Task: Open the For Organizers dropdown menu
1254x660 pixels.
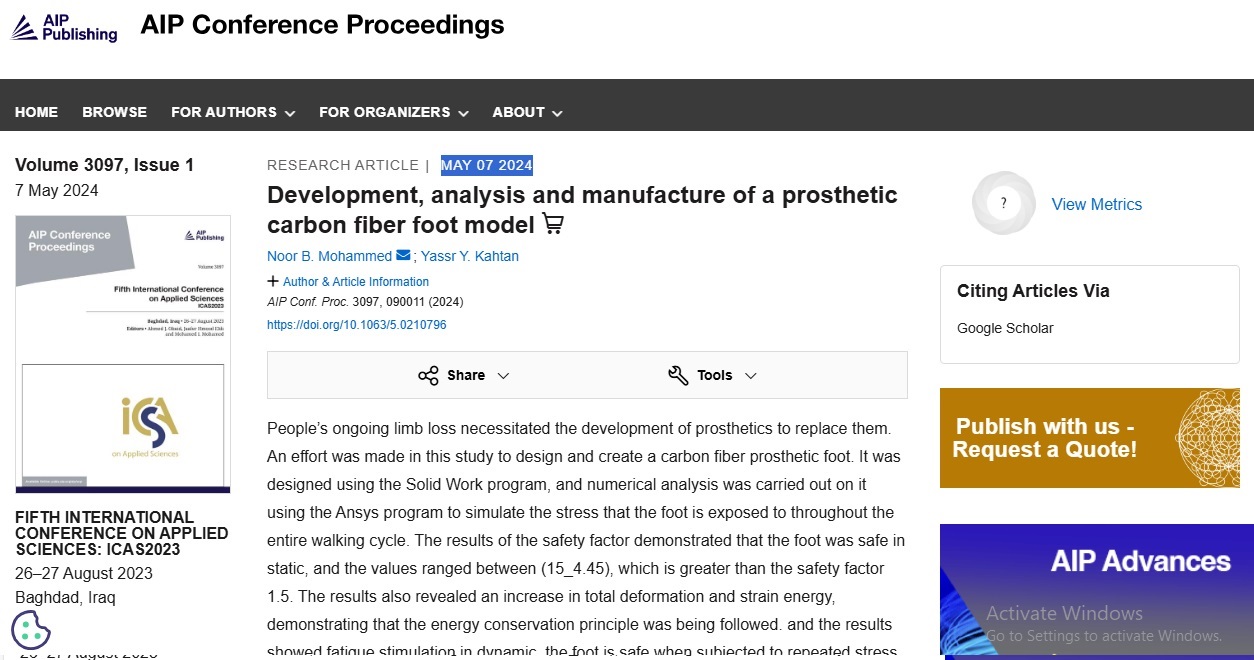Action: pyautogui.click(x=394, y=112)
